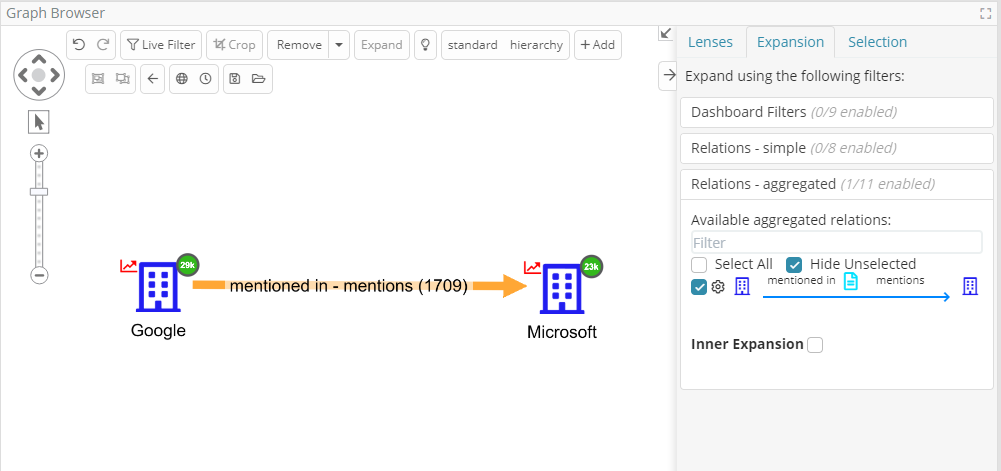Pan the graph right

tap(55, 75)
